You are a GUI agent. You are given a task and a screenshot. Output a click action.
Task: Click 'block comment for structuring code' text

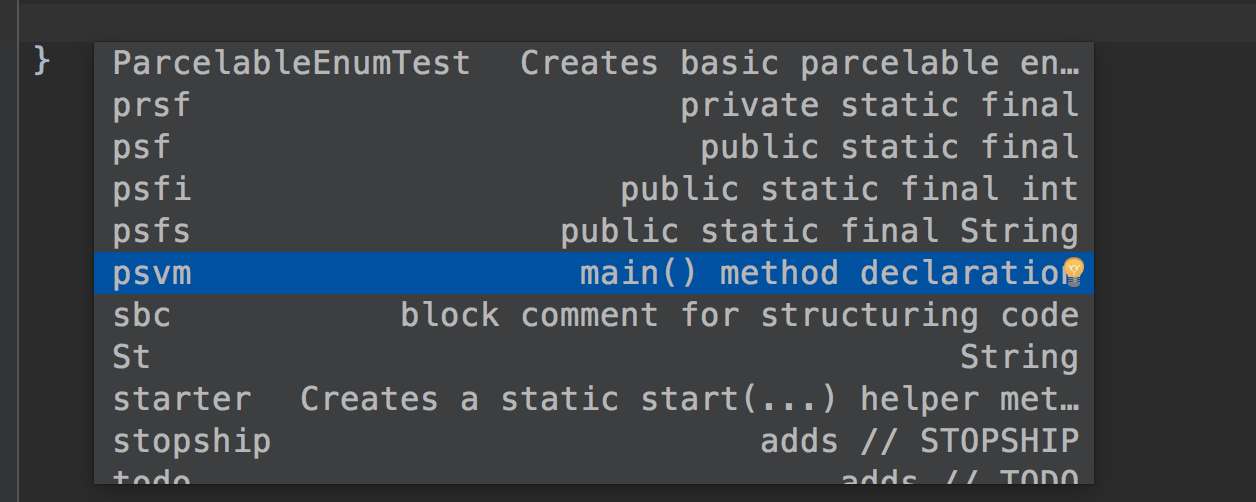740,316
